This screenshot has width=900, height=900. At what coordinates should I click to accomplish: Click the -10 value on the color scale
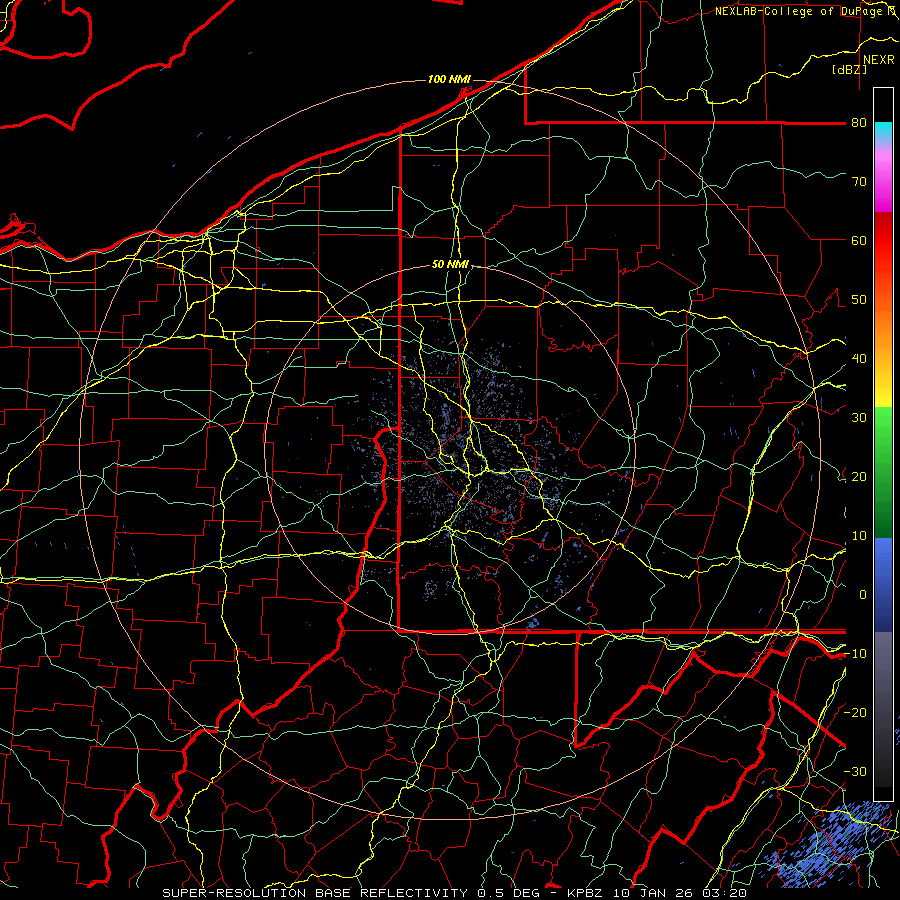[x=855, y=654]
